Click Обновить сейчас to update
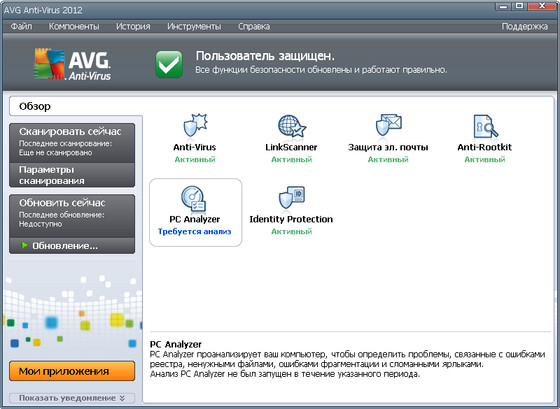This screenshot has width=560, height=409. 72,216
